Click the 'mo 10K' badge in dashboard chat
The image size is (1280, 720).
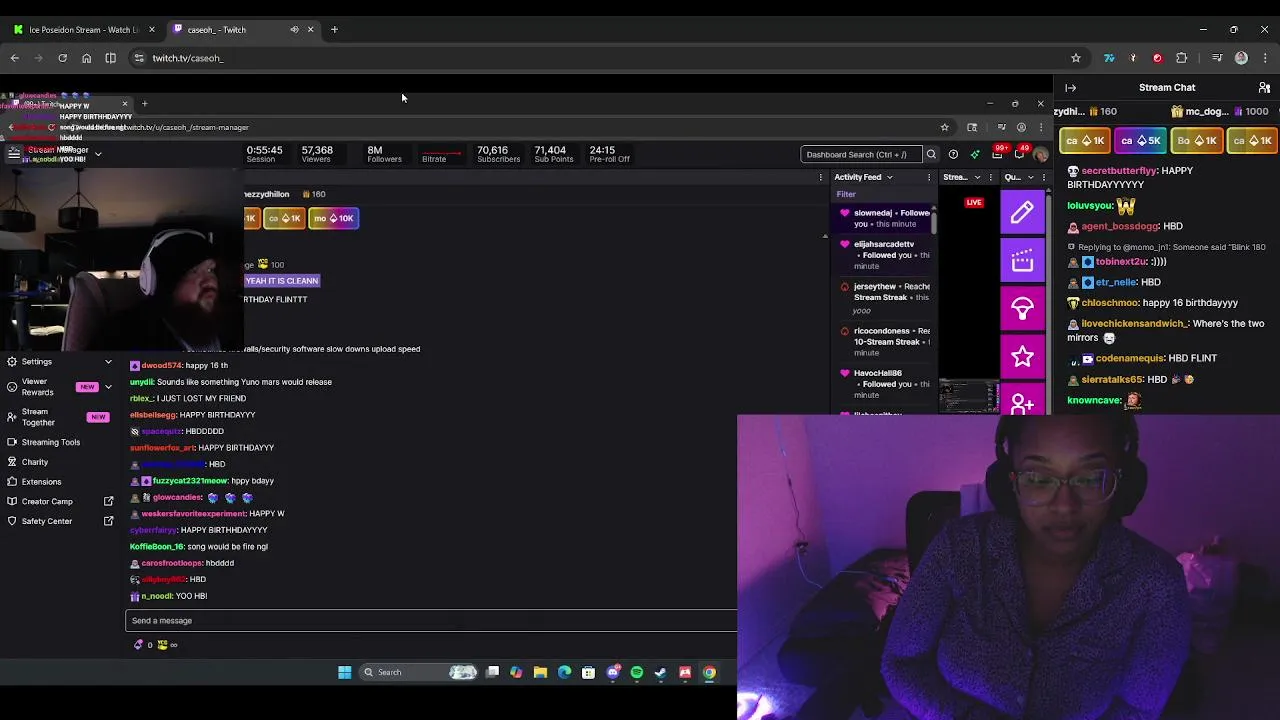click(x=333, y=218)
